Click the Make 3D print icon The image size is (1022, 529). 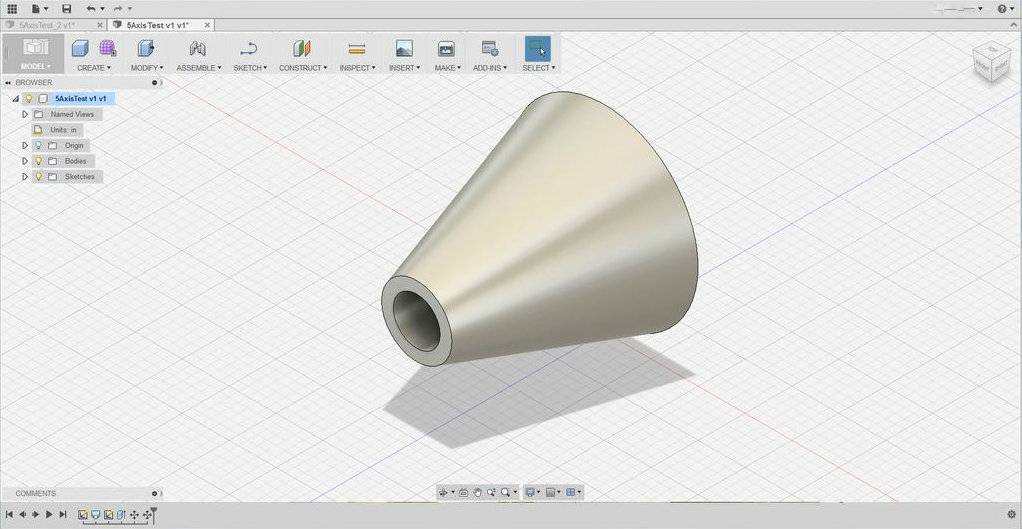pyautogui.click(x=446, y=49)
